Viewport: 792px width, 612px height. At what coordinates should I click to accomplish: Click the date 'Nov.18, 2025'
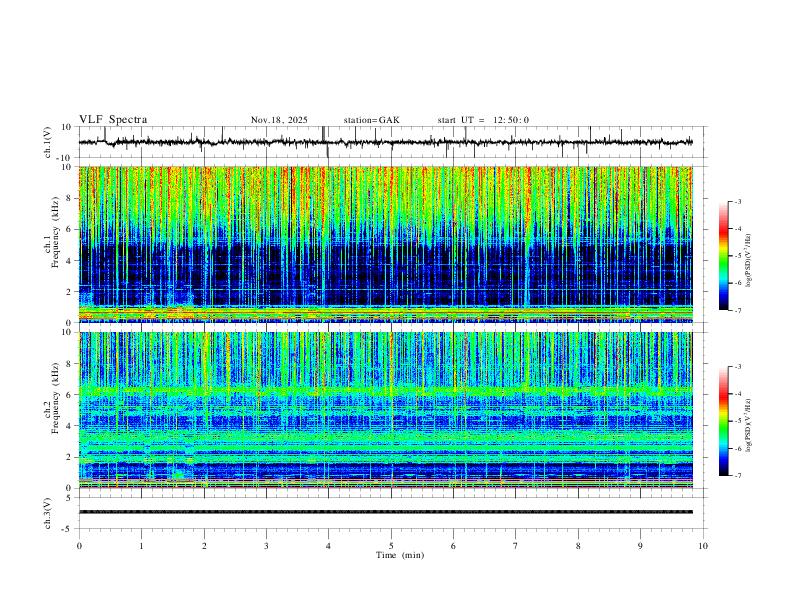coord(279,120)
